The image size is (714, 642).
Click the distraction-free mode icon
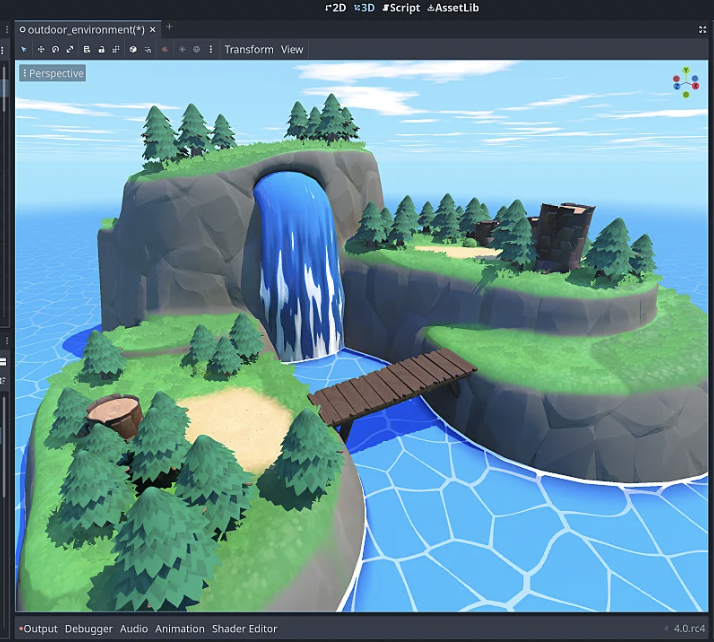(x=703, y=29)
